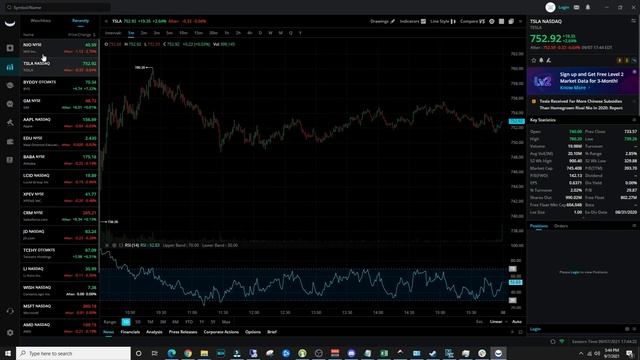Click the Symbol/Name search field
The width and height of the screenshot is (640, 360).
(x=58, y=7)
